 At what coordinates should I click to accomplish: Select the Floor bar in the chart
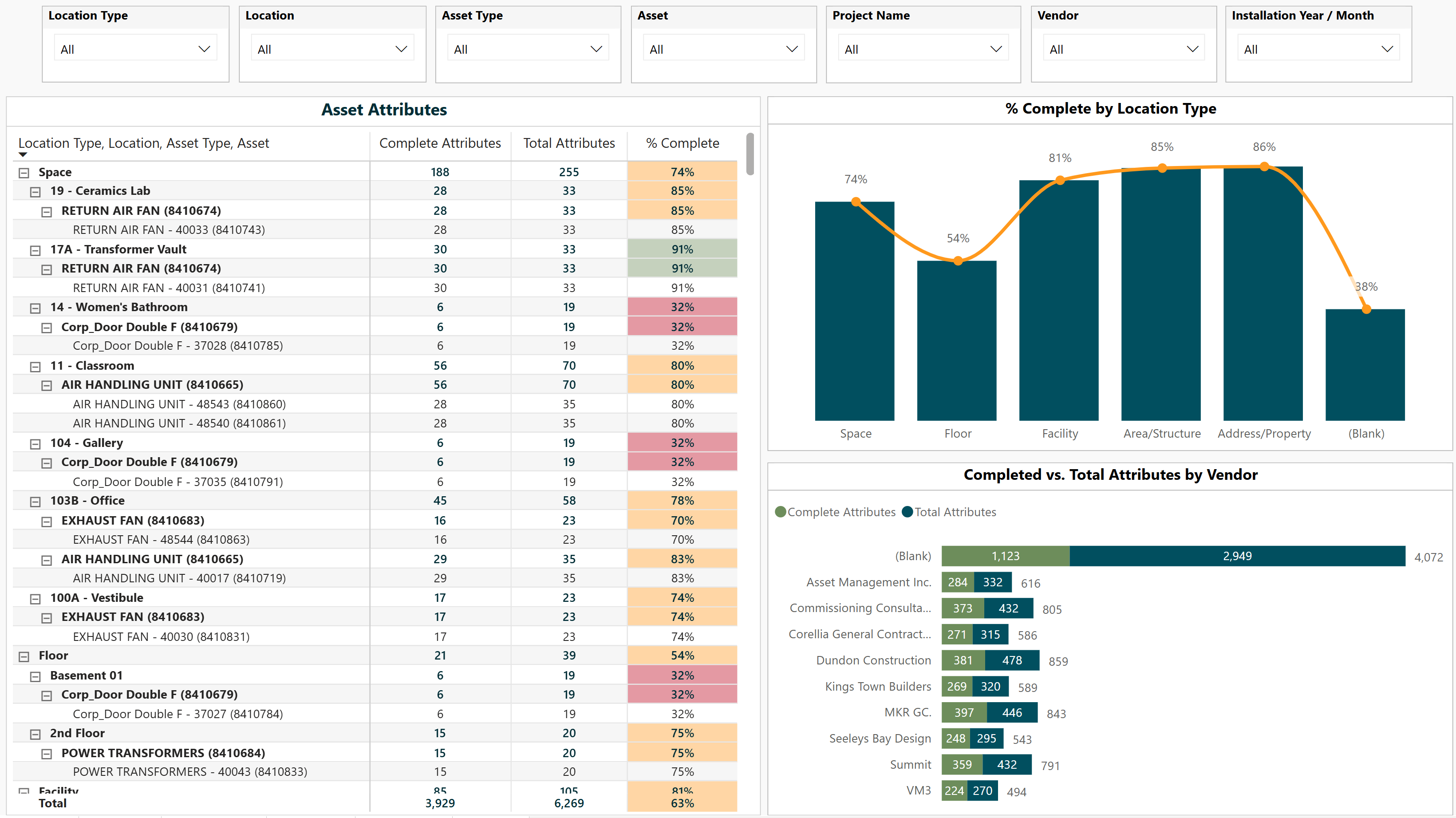(956, 340)
